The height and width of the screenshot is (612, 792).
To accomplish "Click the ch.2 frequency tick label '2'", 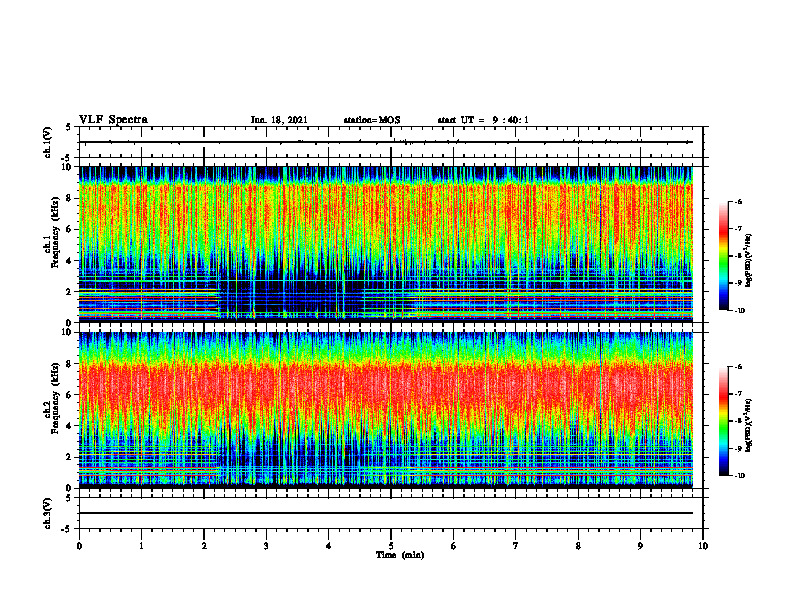I will pyautogui.click(x=70, y=457).
